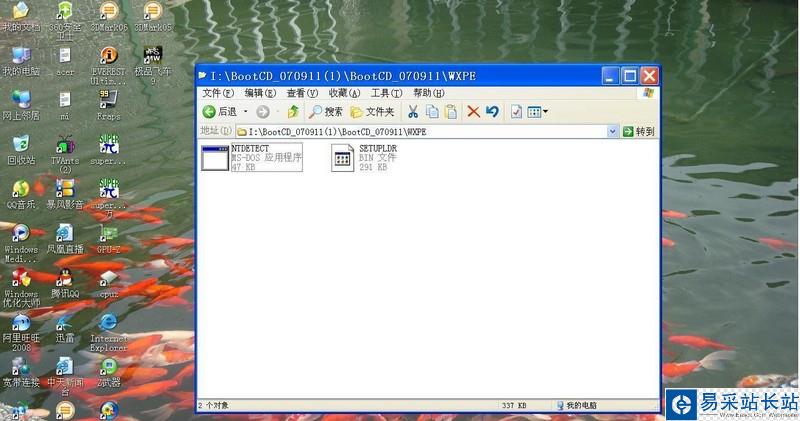The width and height of the screenshot is (800, 421).
Task: Select 宽带连接 desktop shortcut
Action: pyautogui.click(x=21, y=373)
